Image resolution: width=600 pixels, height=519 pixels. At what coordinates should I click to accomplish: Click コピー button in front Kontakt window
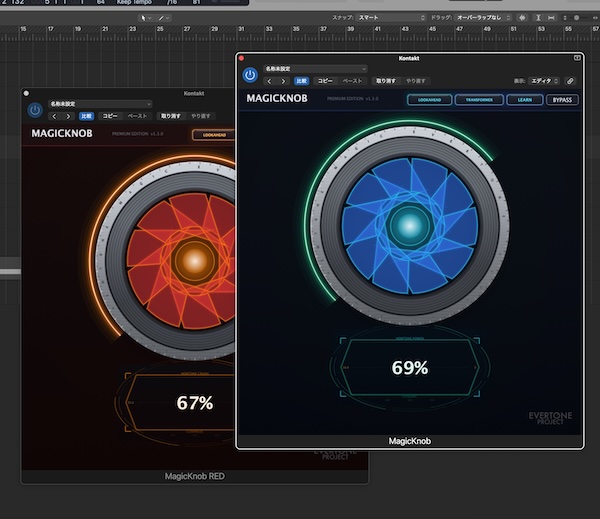tap(325, 81)
